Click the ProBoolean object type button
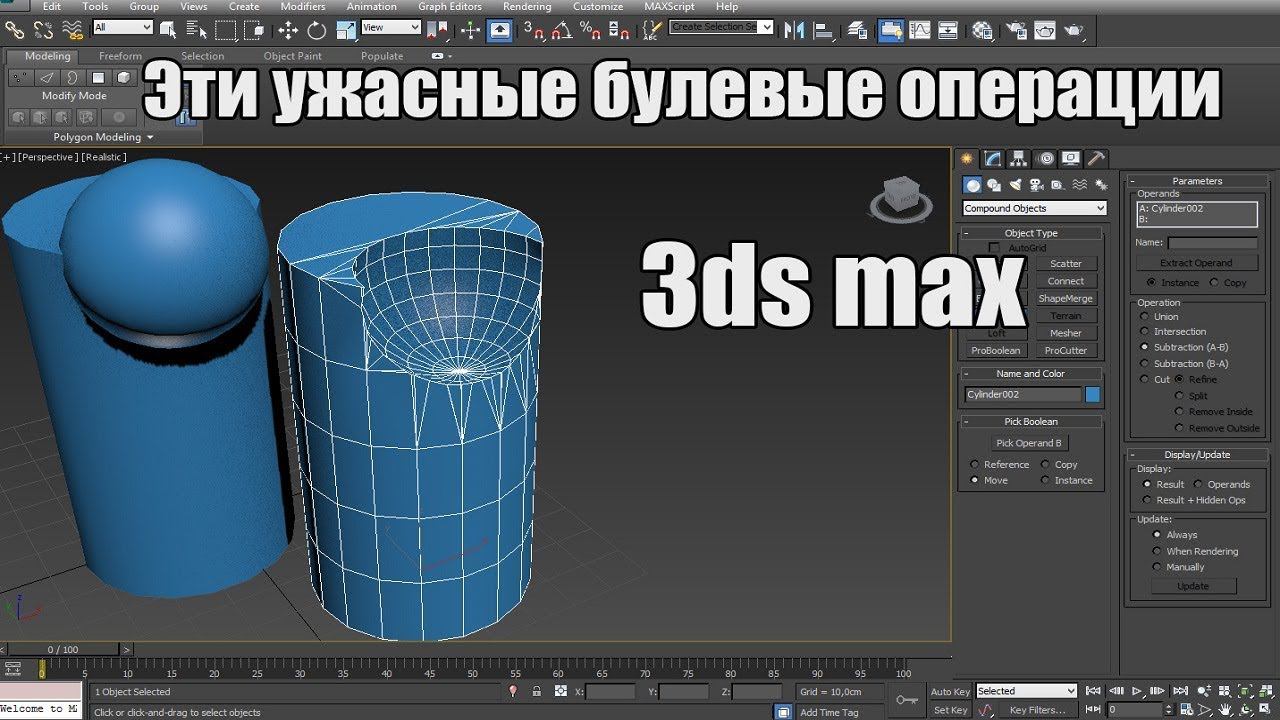The width and height of the screenshot is (1280, 720). coord(995,351)
